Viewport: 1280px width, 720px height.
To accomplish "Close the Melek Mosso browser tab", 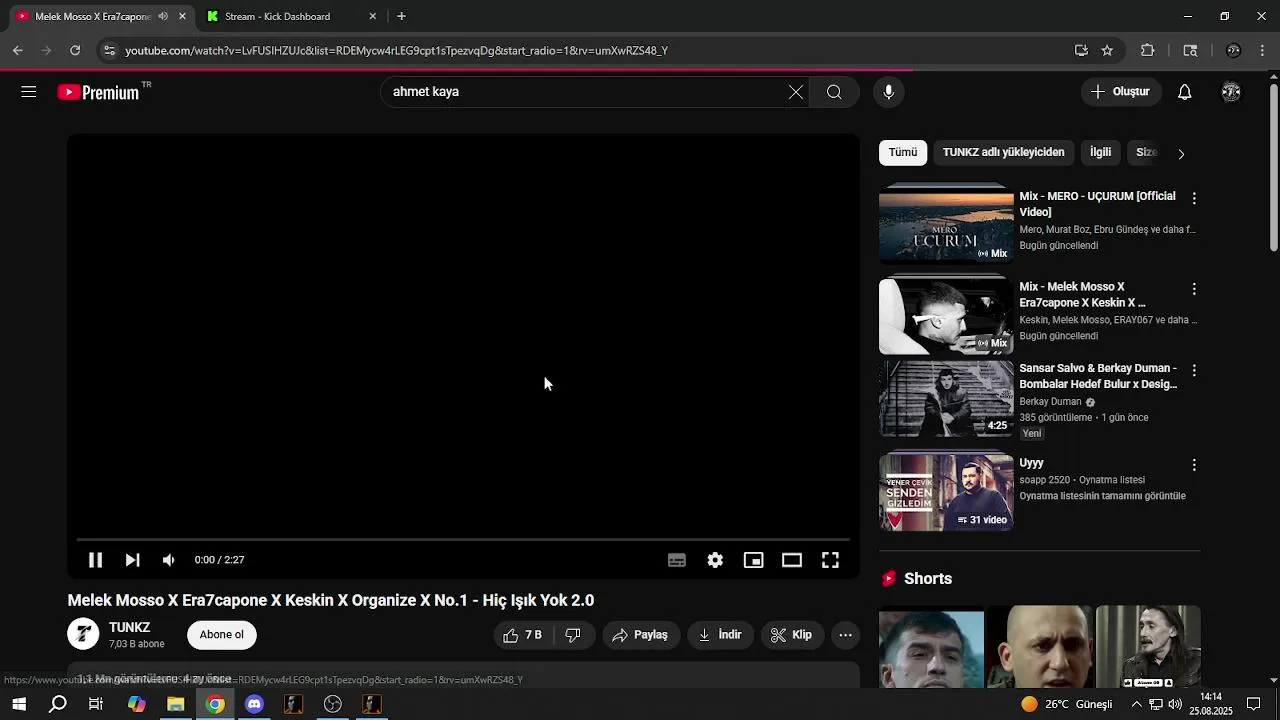I will pos(182,16).
